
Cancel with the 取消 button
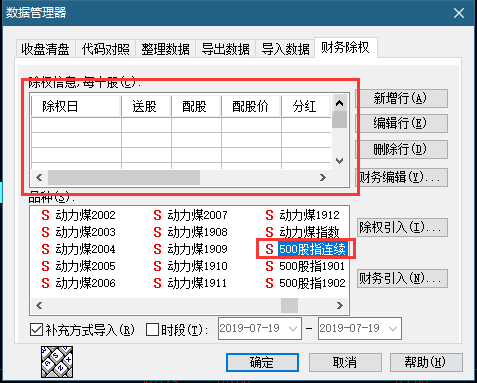(345, 362)
